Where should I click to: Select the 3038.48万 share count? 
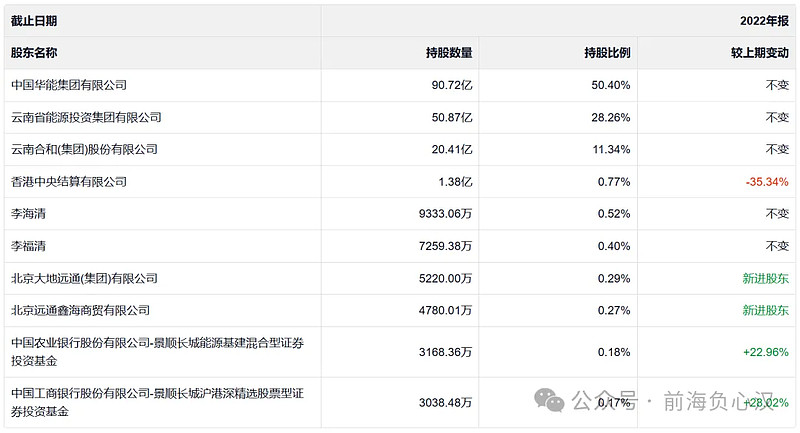445,402
